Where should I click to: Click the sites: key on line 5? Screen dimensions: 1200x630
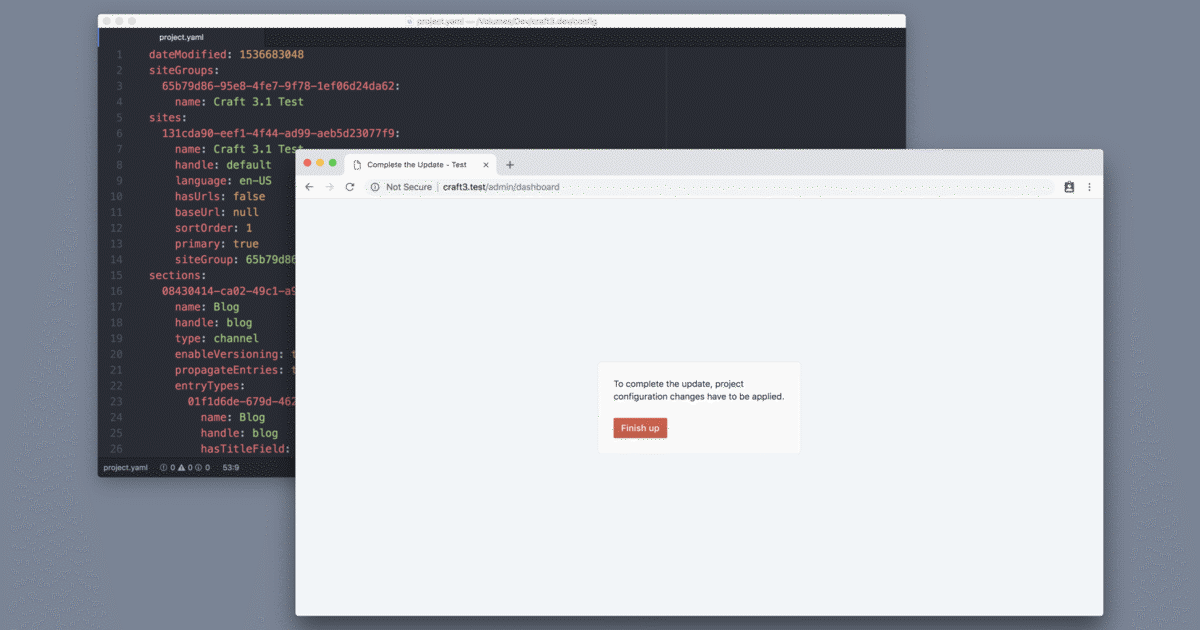click(168, 117)
